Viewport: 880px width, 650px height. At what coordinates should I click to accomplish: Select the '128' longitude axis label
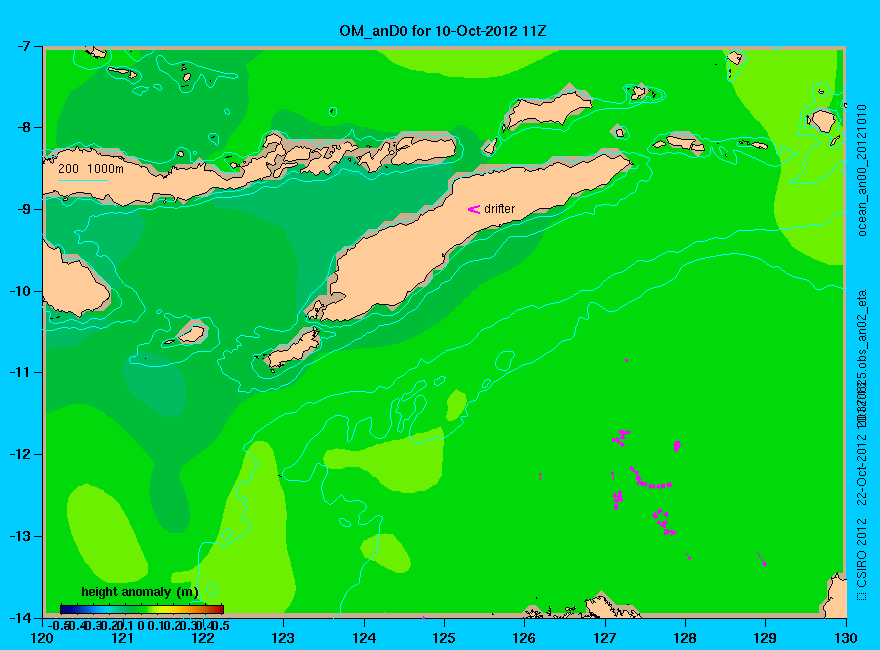pos(685,638)
